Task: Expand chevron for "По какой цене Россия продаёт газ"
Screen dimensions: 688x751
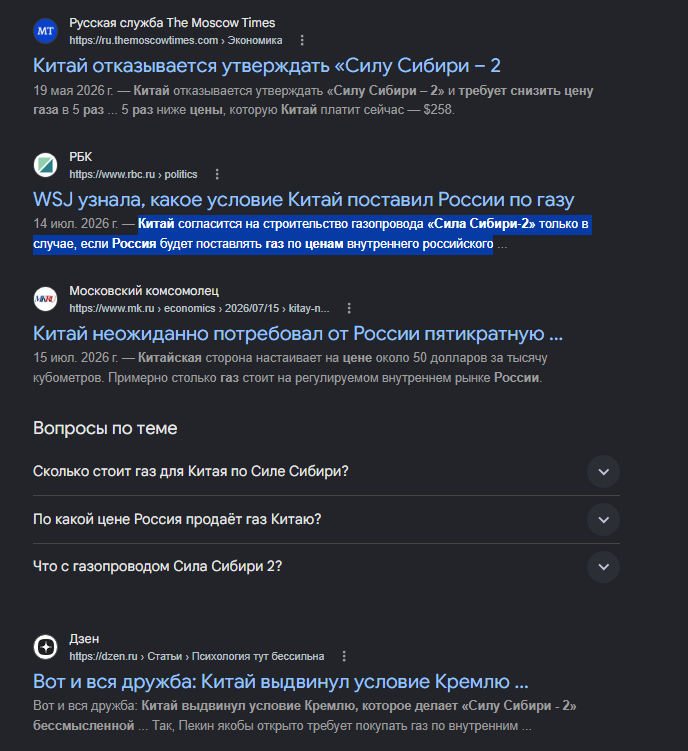Action: coord(604,520)
